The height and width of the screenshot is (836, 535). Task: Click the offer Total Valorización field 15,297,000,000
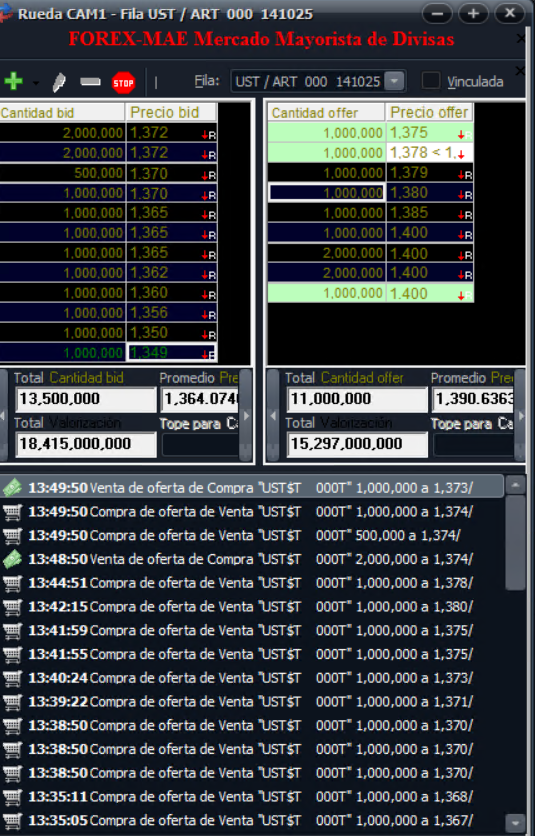coord(357,444)
